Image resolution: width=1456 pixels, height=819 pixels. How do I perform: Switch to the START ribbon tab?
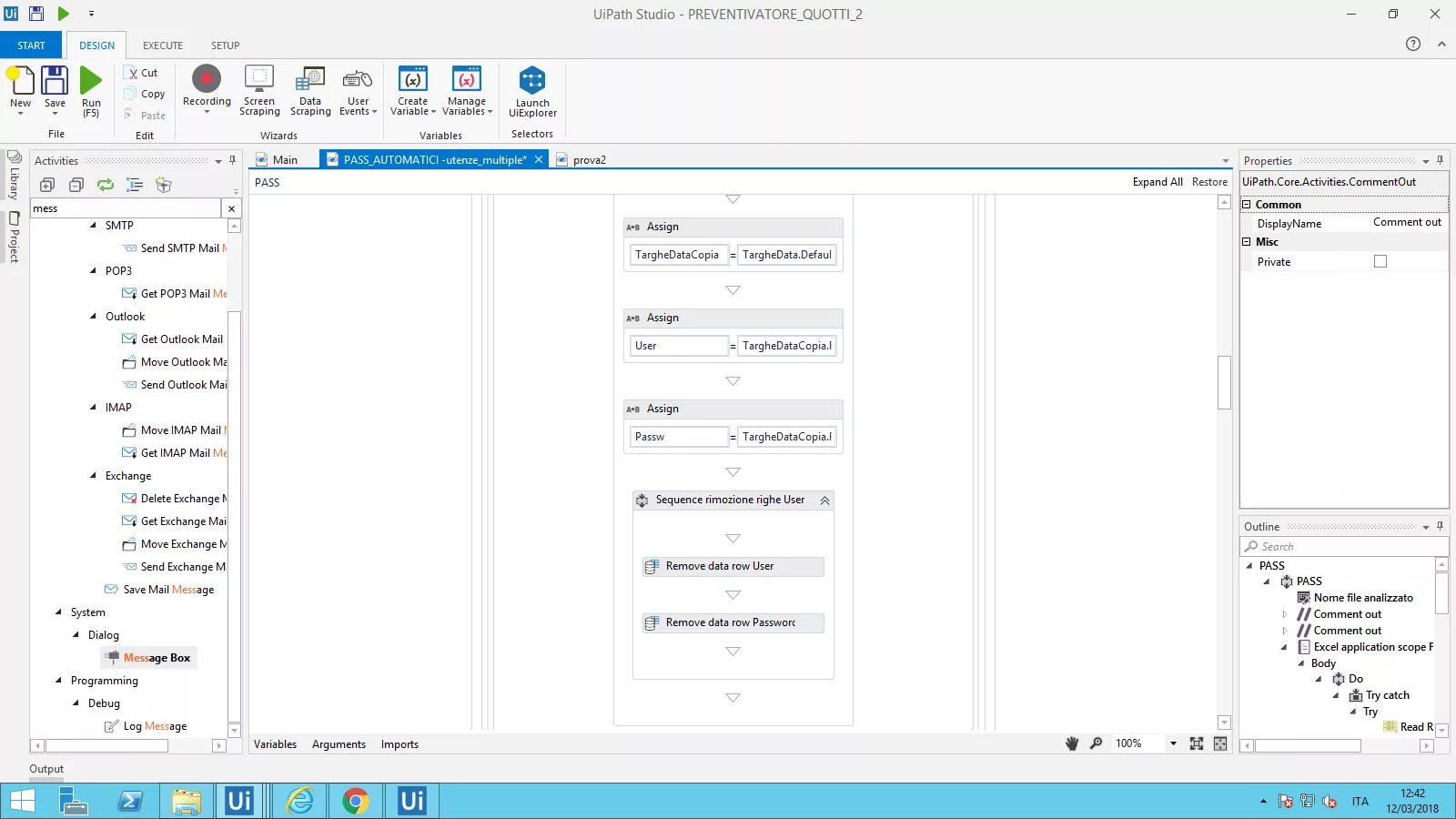(x=31, y=45)
